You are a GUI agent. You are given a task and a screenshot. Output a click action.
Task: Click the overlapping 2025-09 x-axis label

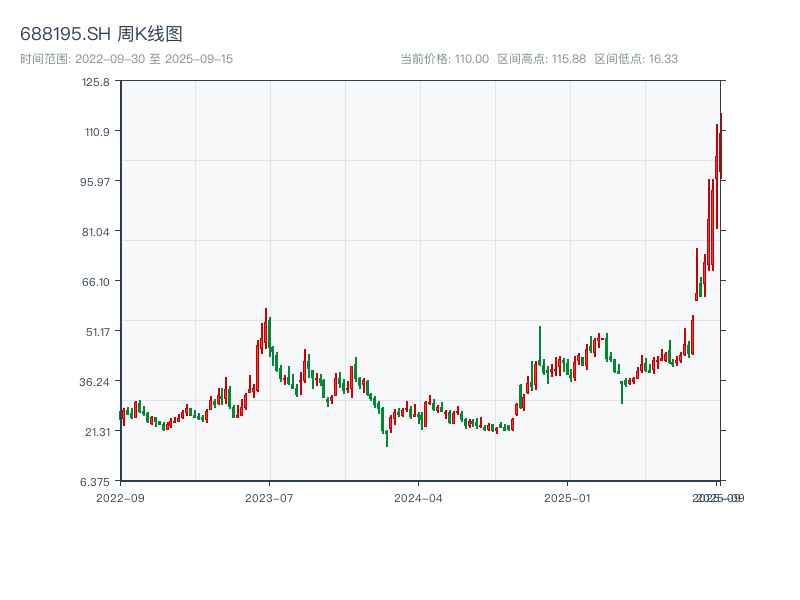click(x=718, y=498)
